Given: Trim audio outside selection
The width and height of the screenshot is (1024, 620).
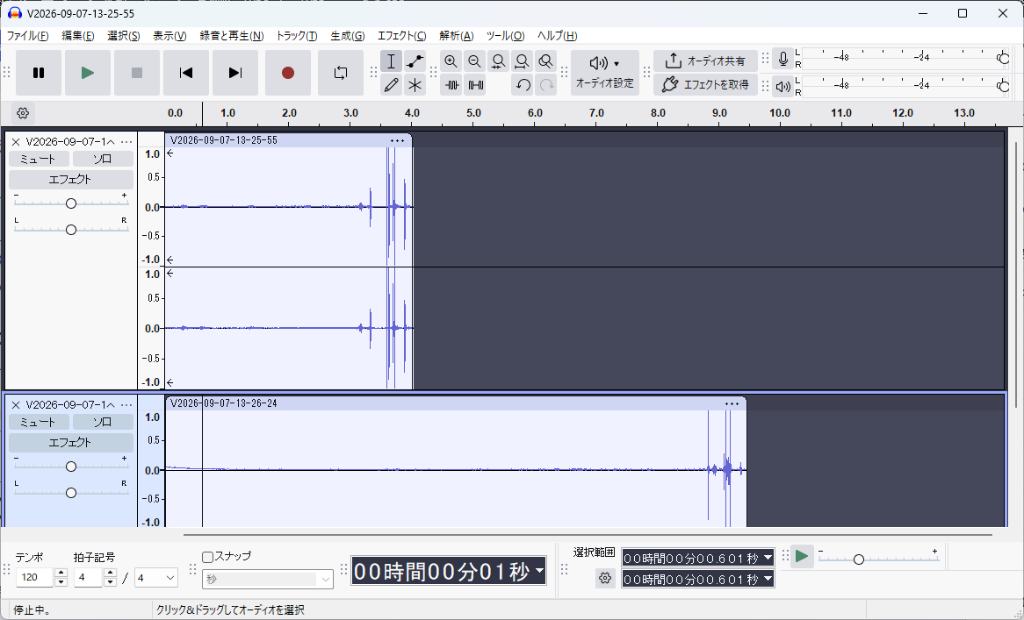Looking at the screenshot, I should tap(451, 85).
